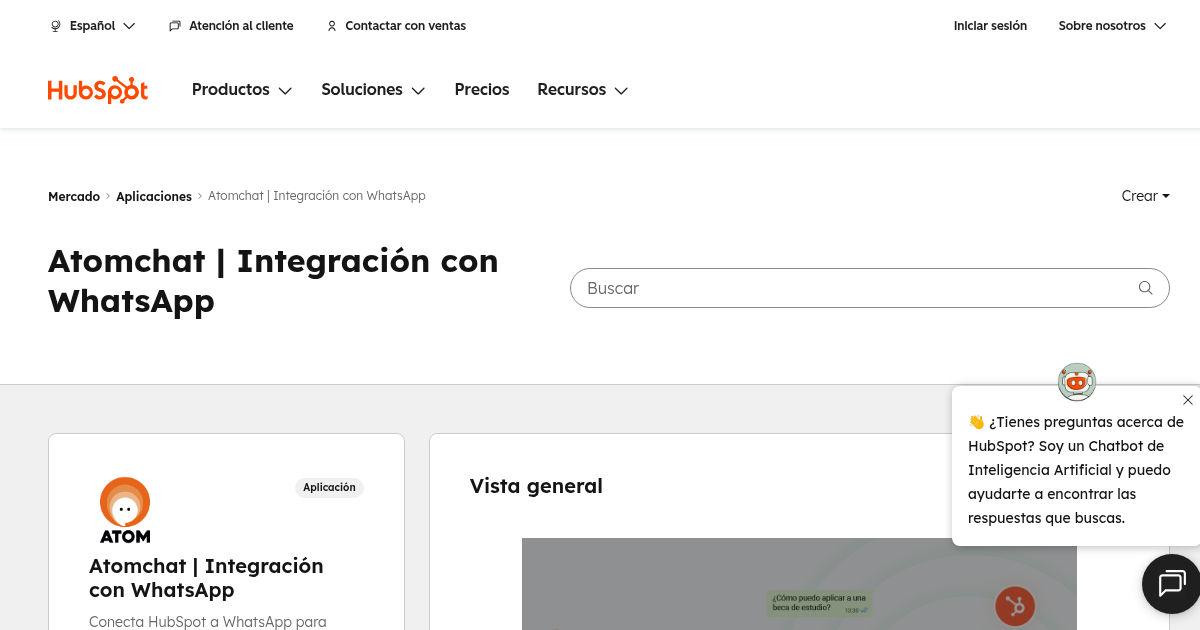Go to Aplicaciones breadcrumb
Image resolution: width=1200 pixels, height=630 pixels.
coord(154,197)
